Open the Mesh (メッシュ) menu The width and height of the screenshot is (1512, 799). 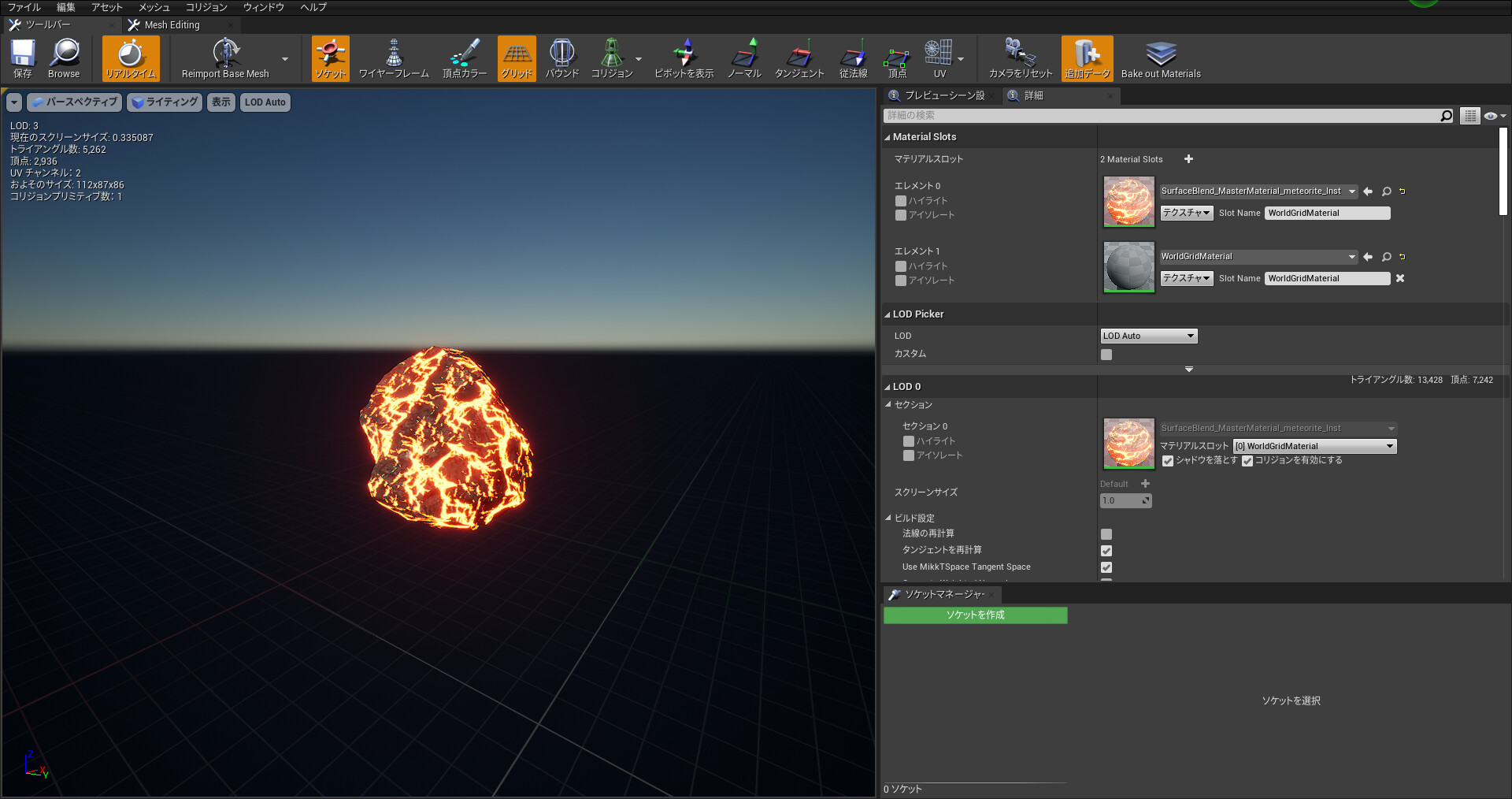coord(154,7)
